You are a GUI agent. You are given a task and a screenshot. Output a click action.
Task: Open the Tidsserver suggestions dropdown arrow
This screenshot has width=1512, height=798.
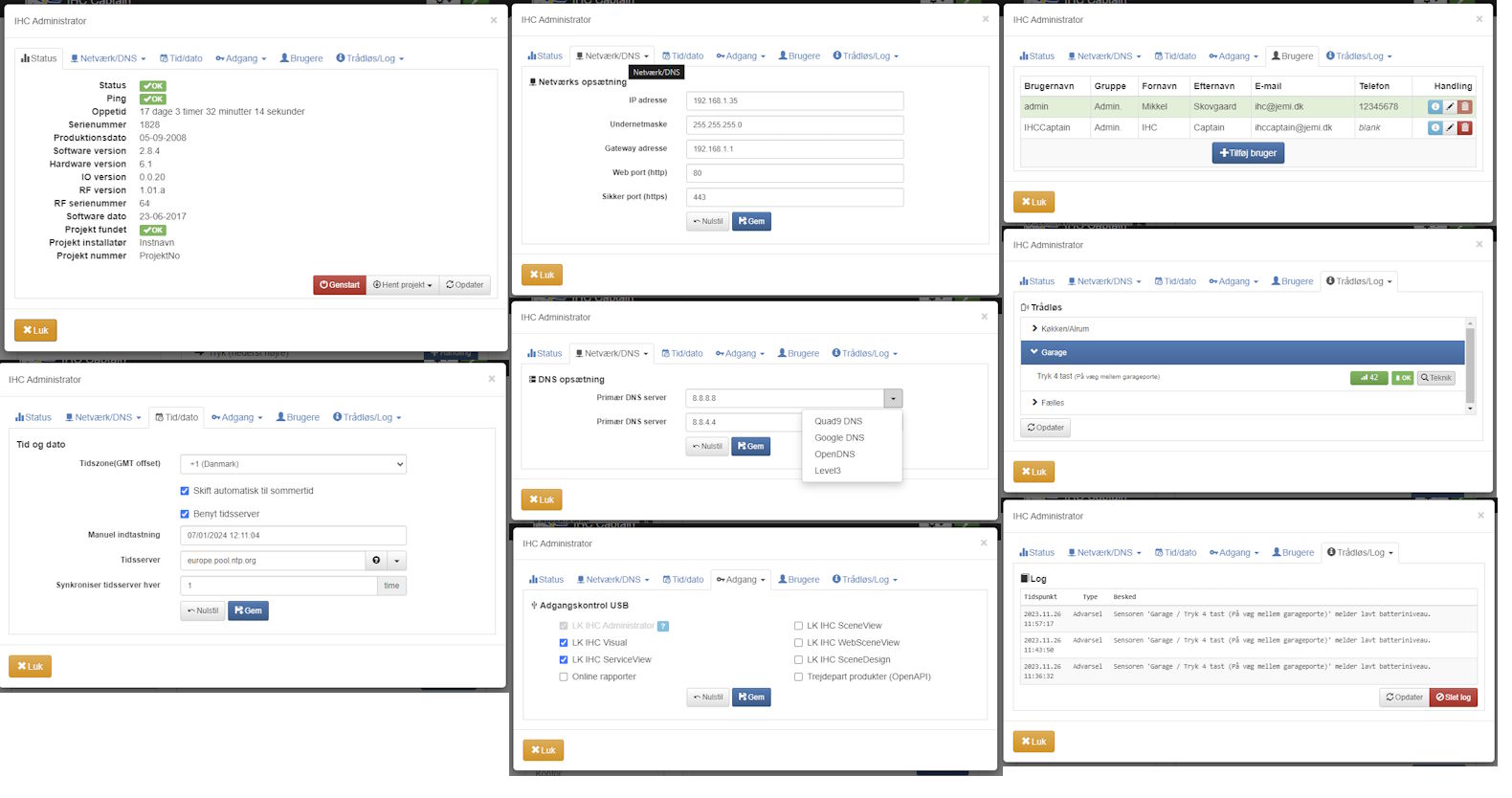[397, 561]
